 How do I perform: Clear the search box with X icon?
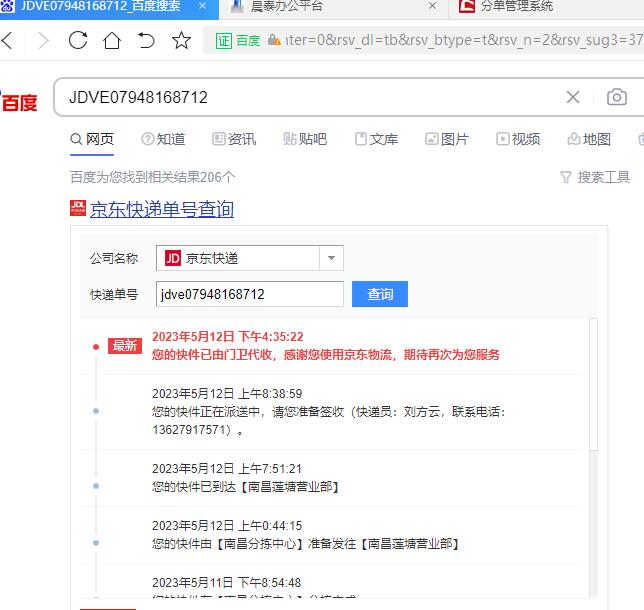(573, 97)
